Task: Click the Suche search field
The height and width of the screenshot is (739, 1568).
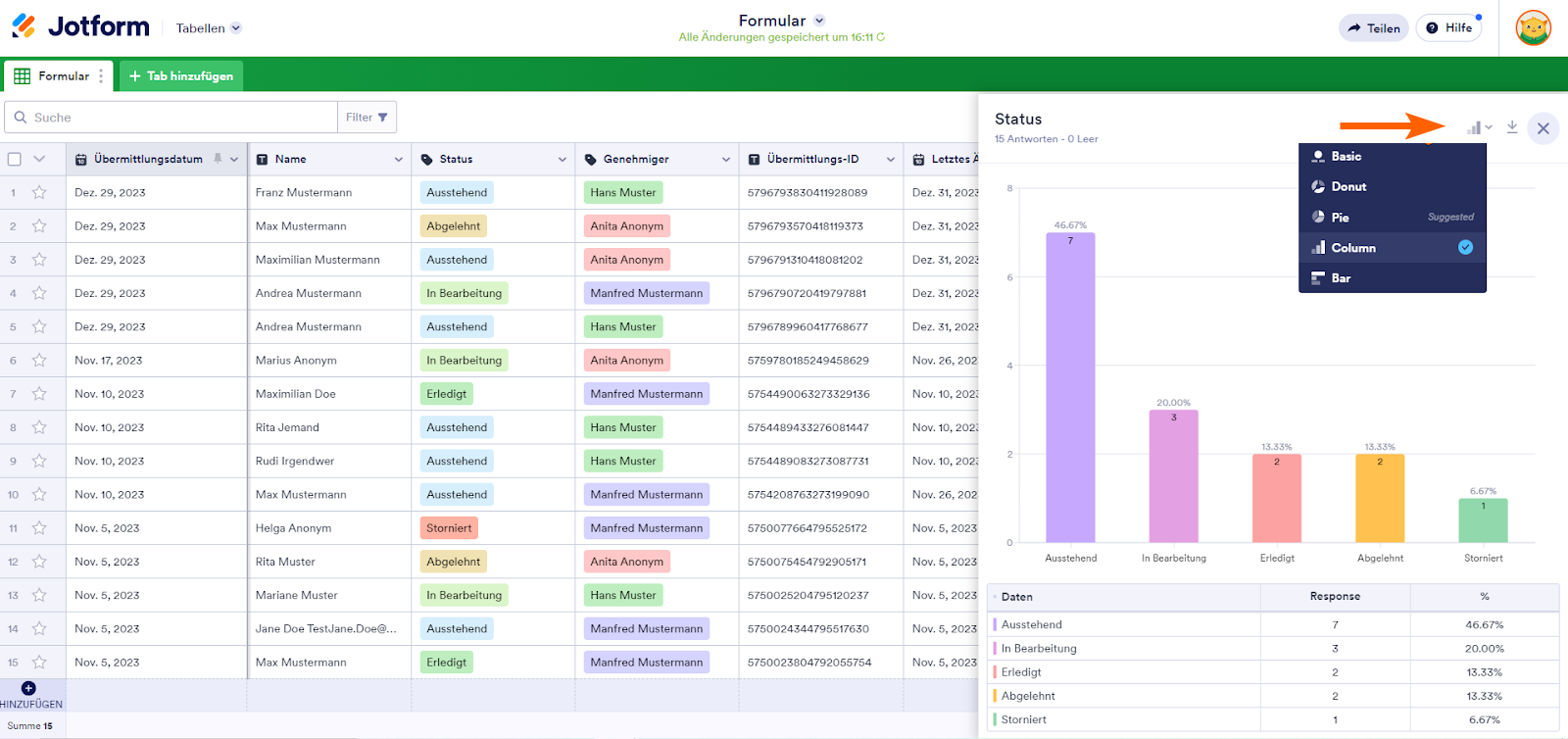Action: tap(176, 118)
